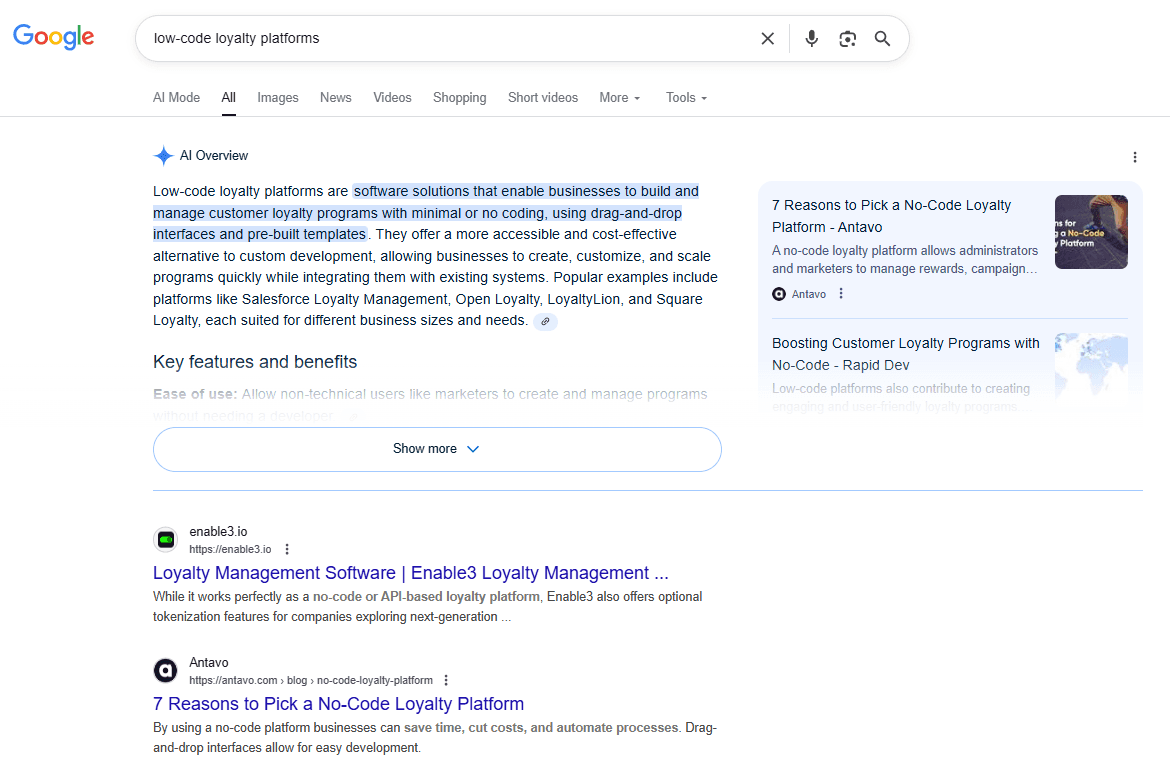Click the enable3.io site name

(218, 532)
